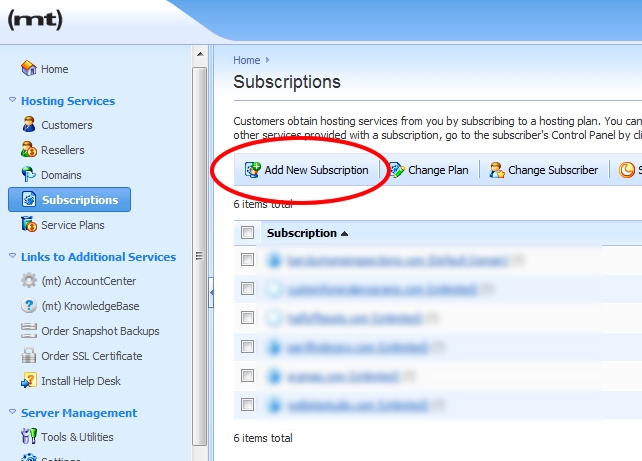Click the Home breadcrumb link
This screenshot has height=461, width=642.
point(246,60)
